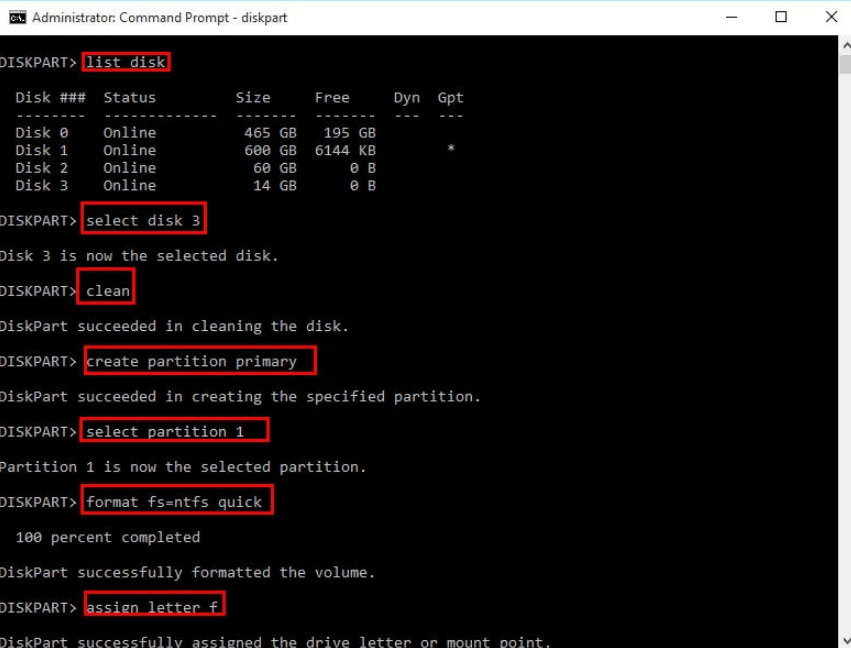Click the '6144 KB' free value
This screenshot has height=648, width=851.
(x=345, y=150)
